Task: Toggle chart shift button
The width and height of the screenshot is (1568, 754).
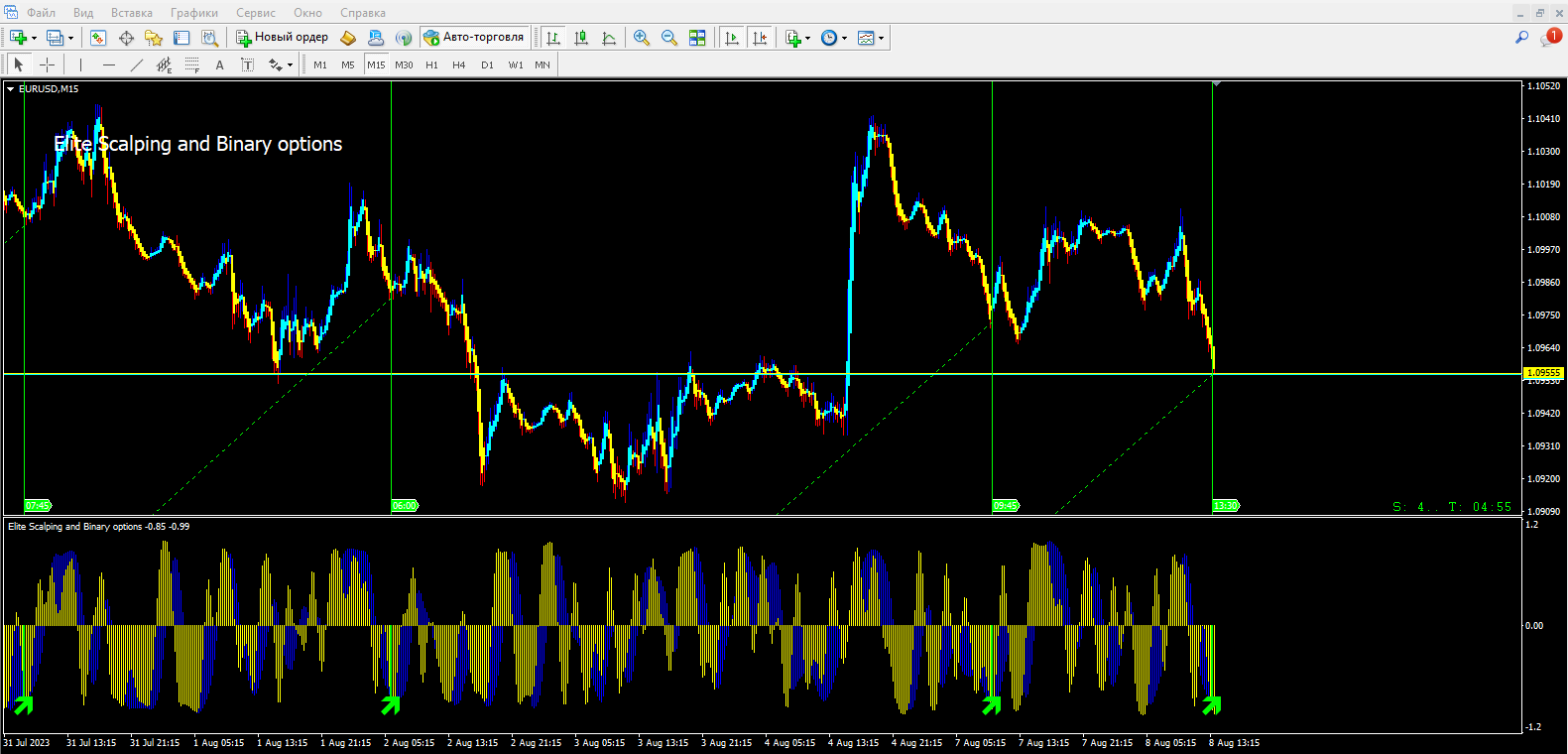Action: pos(760,38)
